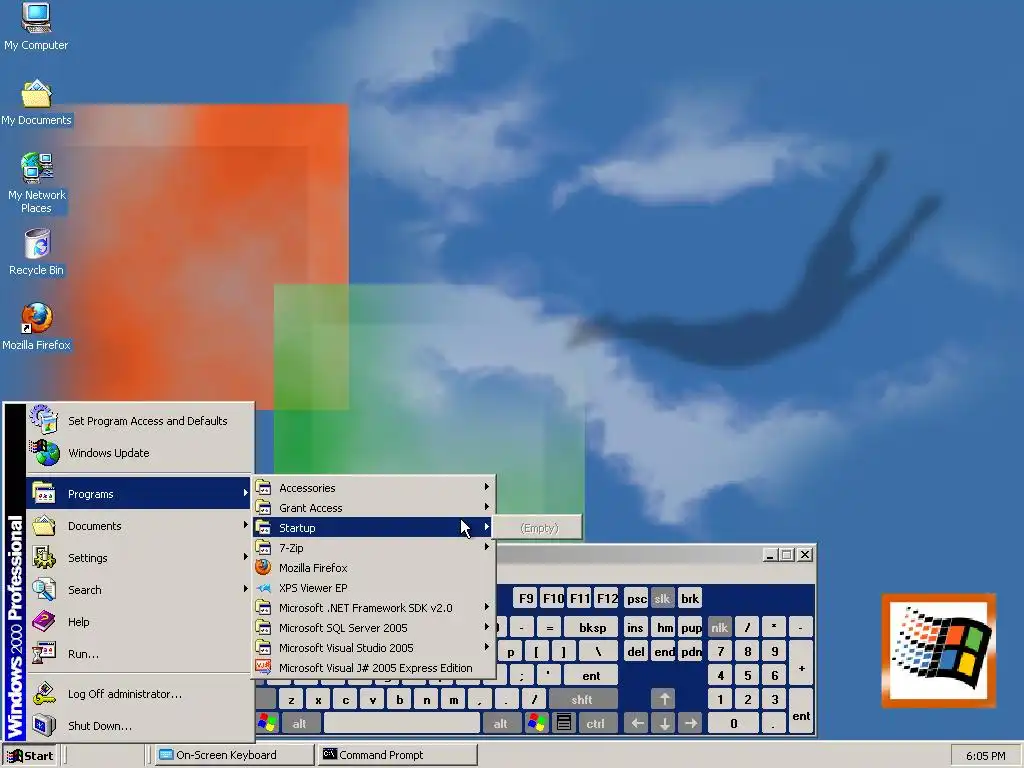Click the Documents folder icon in Start menu
1024x768 pixels.
click(44, 525)
